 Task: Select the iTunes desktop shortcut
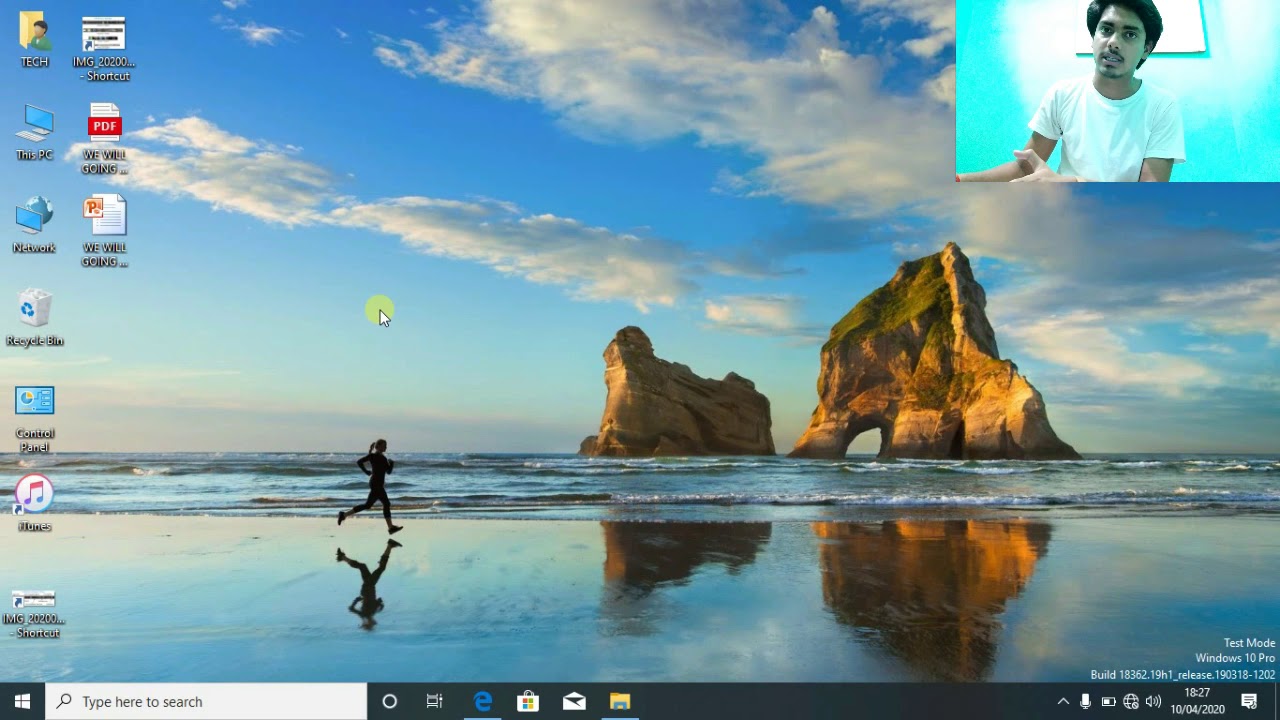pos(34,504)
